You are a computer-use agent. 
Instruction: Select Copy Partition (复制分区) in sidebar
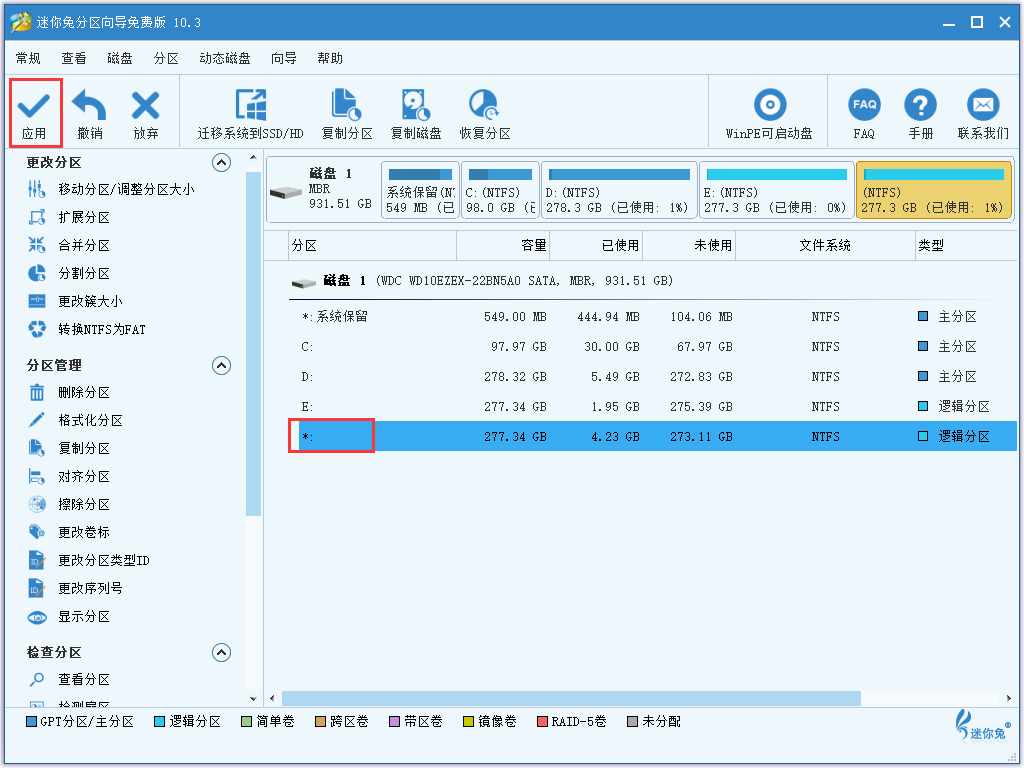(69, 449)
